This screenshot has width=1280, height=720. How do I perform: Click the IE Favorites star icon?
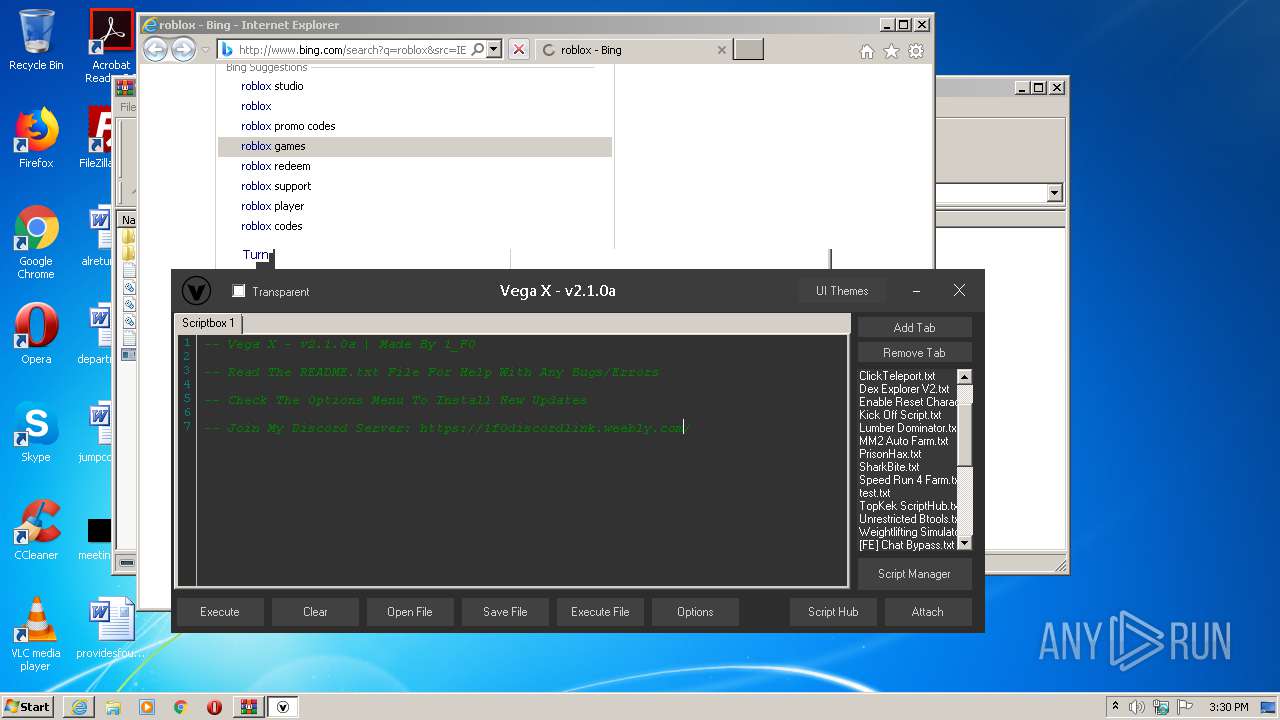(x=891, y=51)
